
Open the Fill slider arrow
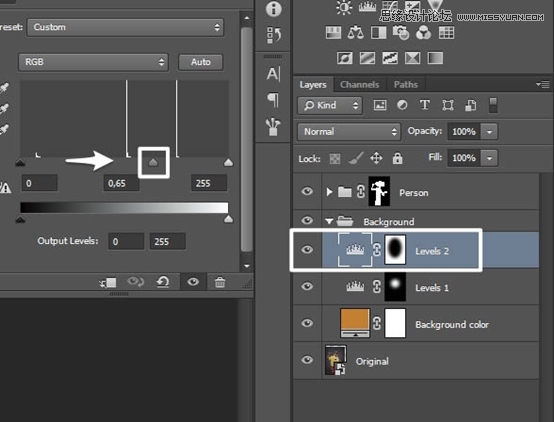pos(489,158)
